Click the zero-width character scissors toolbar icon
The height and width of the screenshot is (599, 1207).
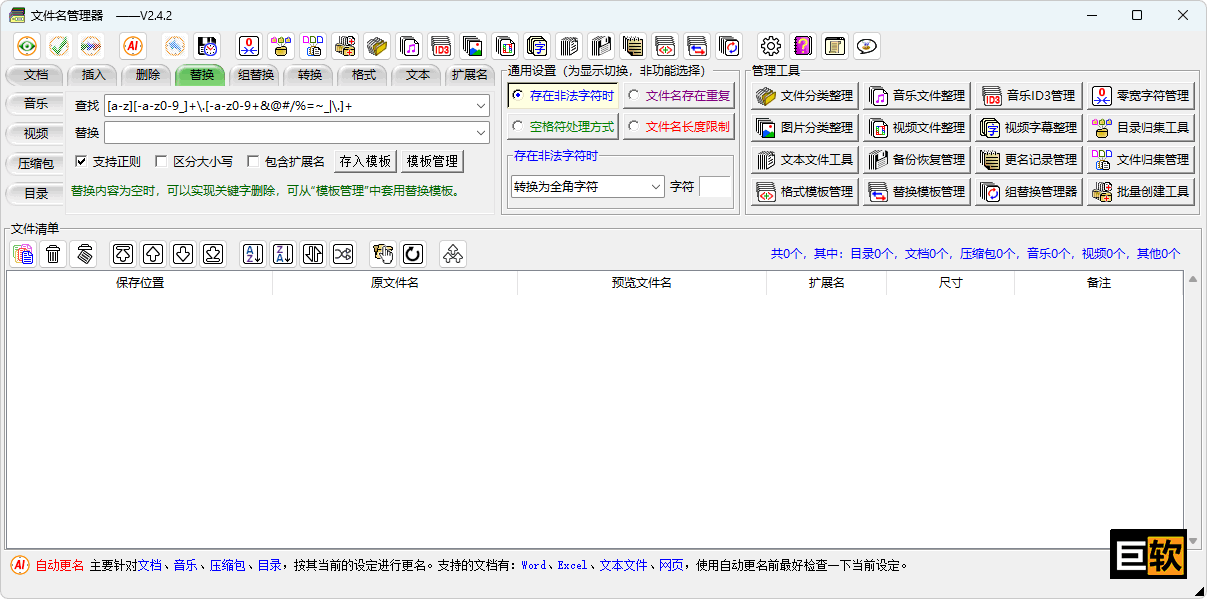point(248,45)
